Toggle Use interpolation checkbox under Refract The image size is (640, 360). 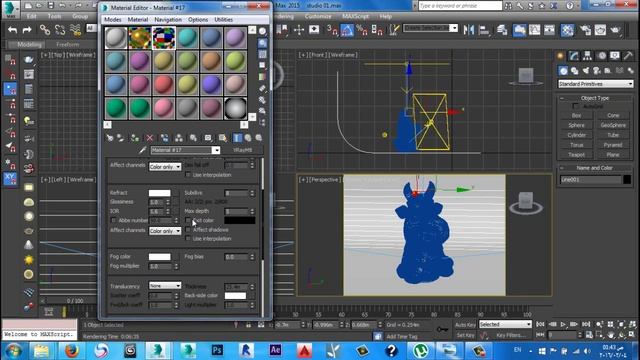coord(188,238)
